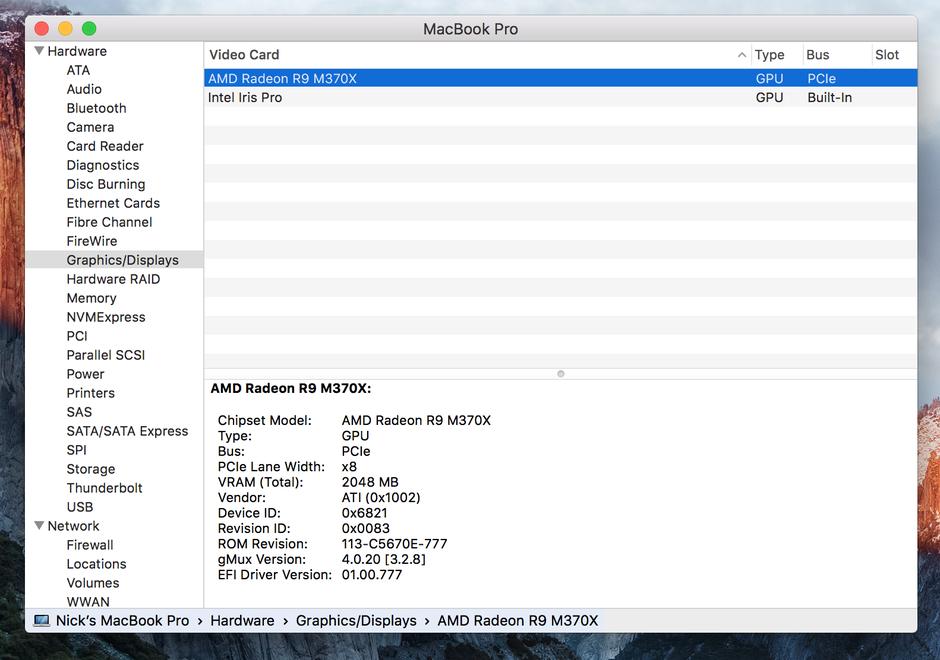Click Nick's MacBook Pro in path bar
The height and width of the screenshot is (660, 940).
(x=122, y=620)
